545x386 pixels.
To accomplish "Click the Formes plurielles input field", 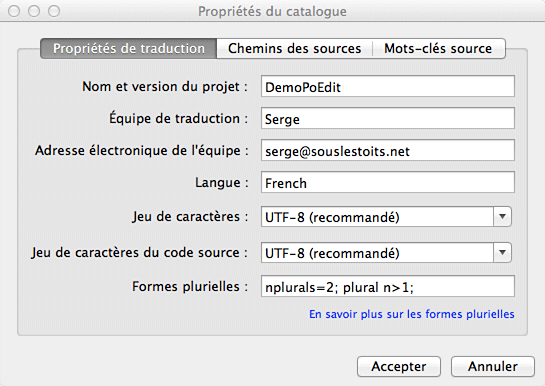I will tap(388, 286).
